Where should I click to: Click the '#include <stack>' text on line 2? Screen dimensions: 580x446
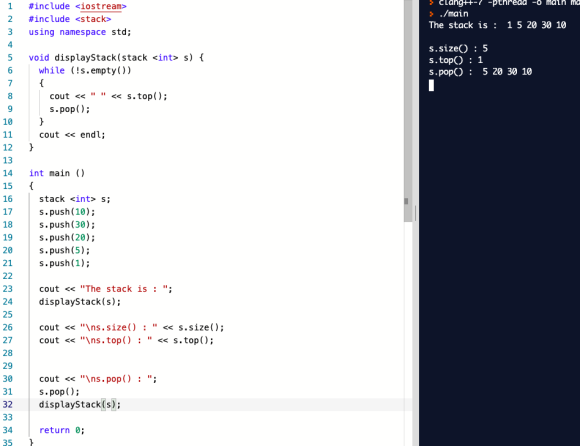point(70,19)
